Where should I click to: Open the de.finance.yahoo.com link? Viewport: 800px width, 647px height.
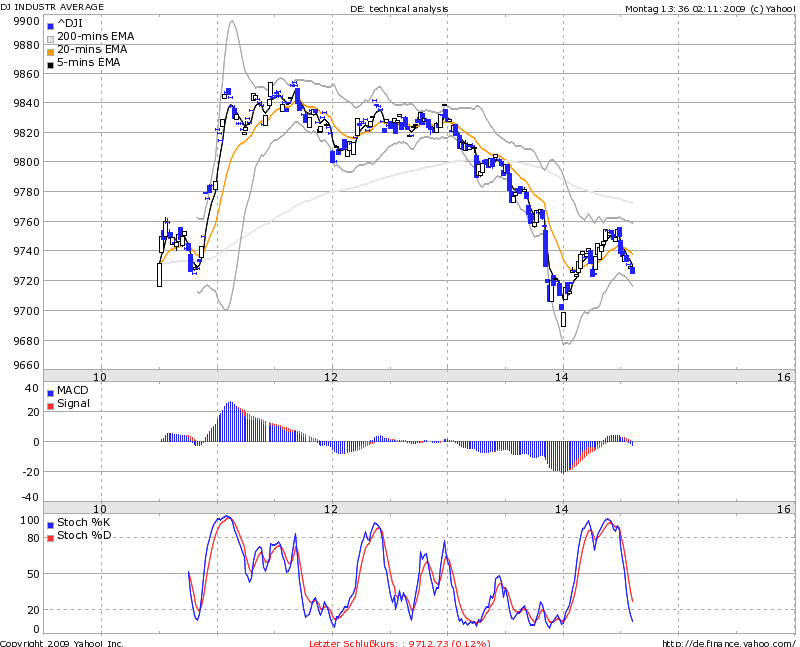point(727,640)
